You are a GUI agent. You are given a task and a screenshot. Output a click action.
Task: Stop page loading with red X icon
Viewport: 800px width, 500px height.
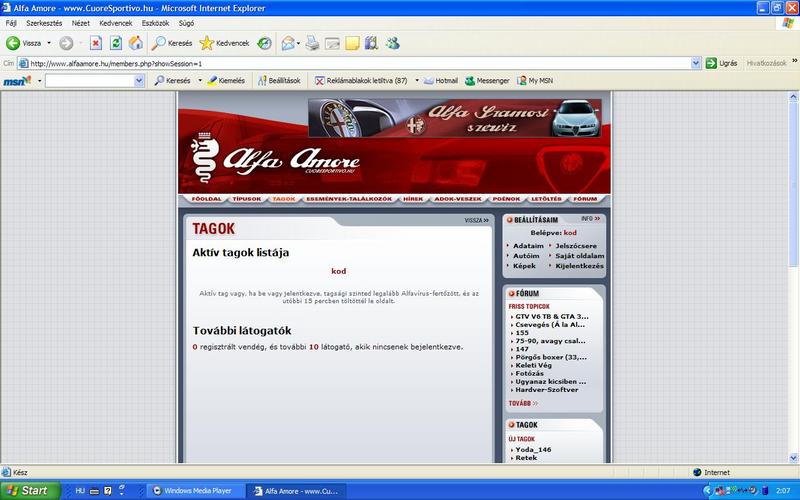[x=96, y=43]
